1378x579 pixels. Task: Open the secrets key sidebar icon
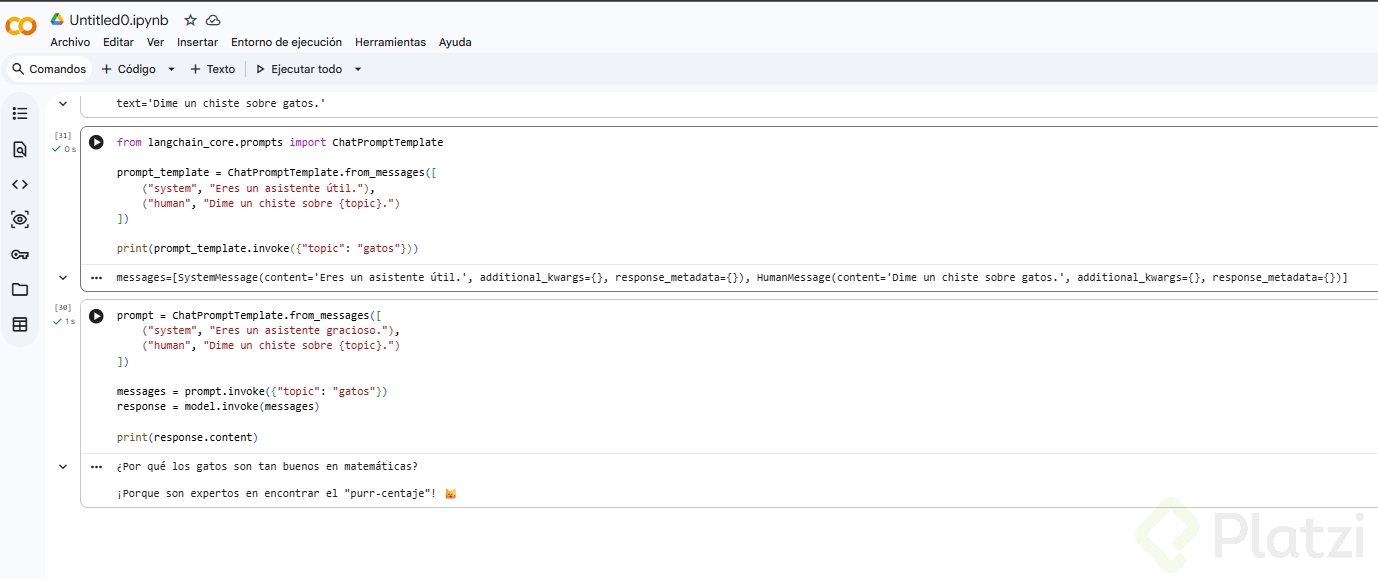(20, 254)
